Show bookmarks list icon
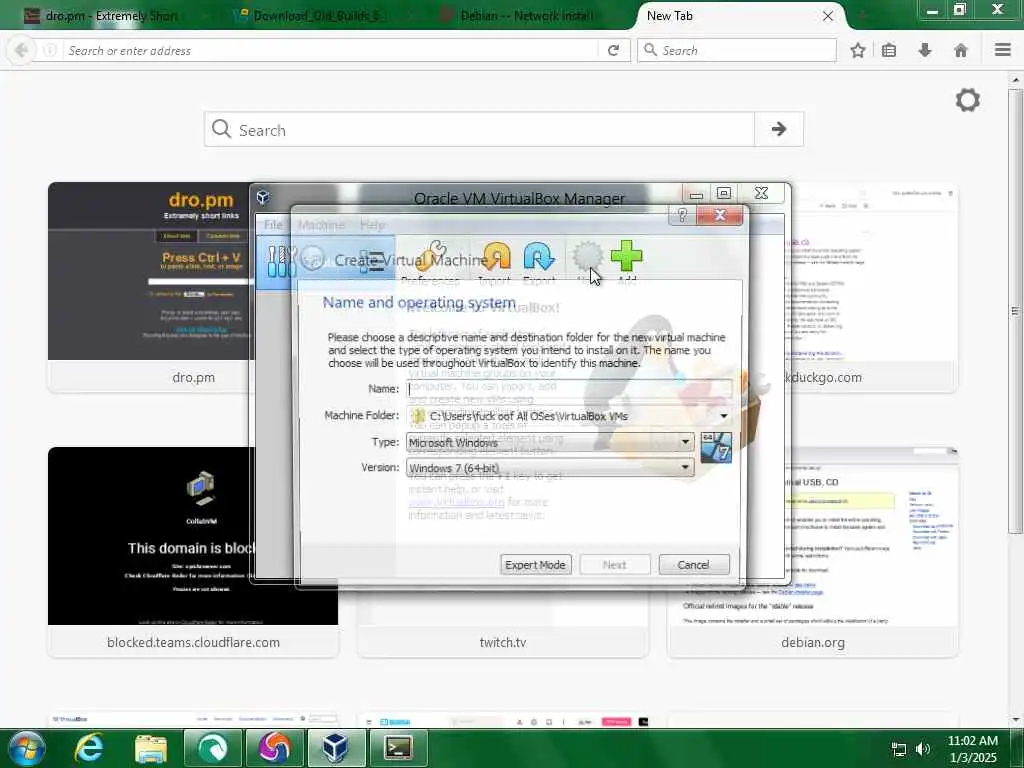1024x768 pixels. pyautogui.click(x=889, y=50)
